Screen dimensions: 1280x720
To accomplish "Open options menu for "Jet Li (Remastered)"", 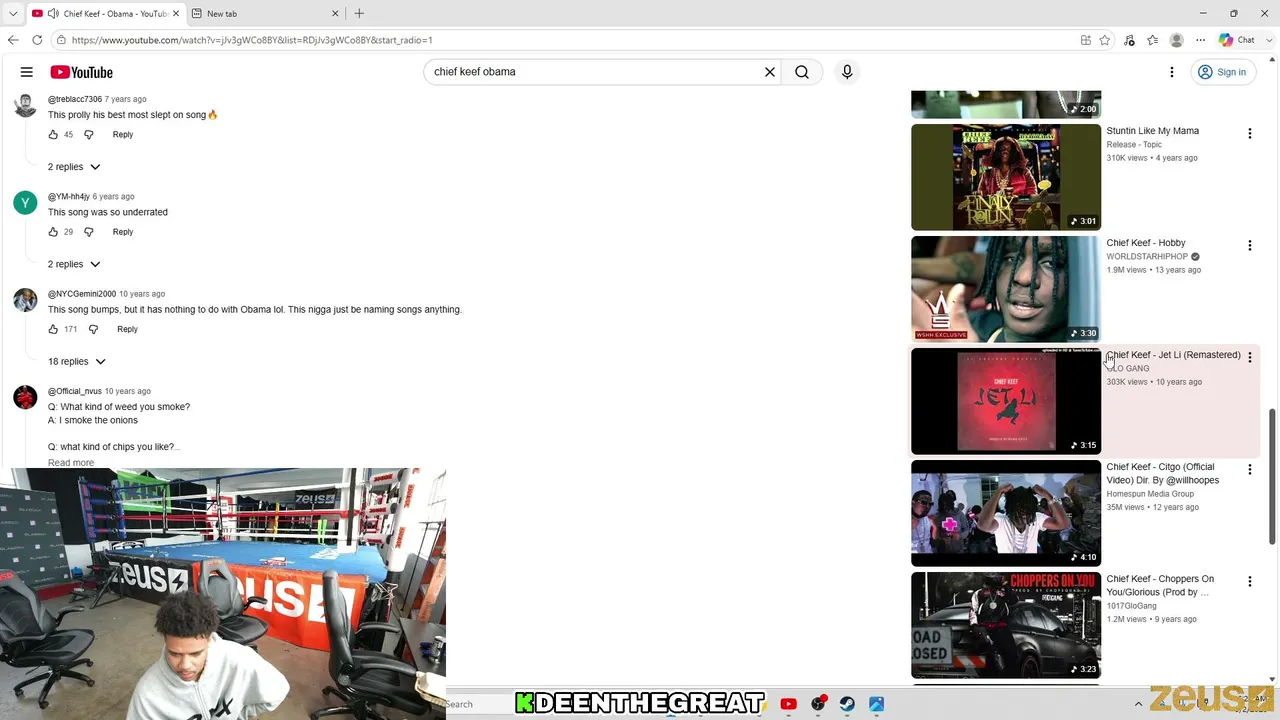I will (x=1249, y=357).
